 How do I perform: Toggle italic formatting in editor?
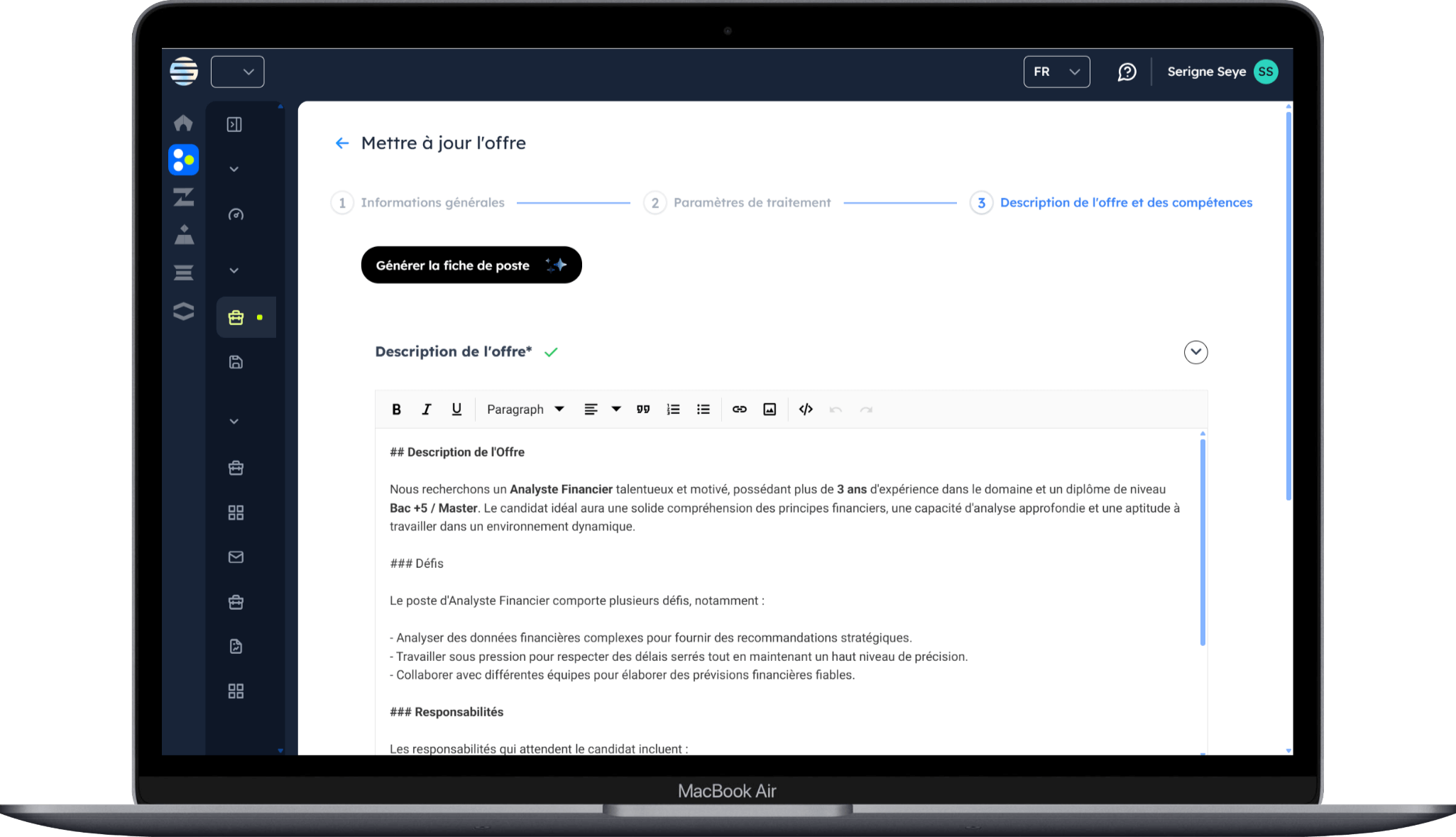click(426, 409)
